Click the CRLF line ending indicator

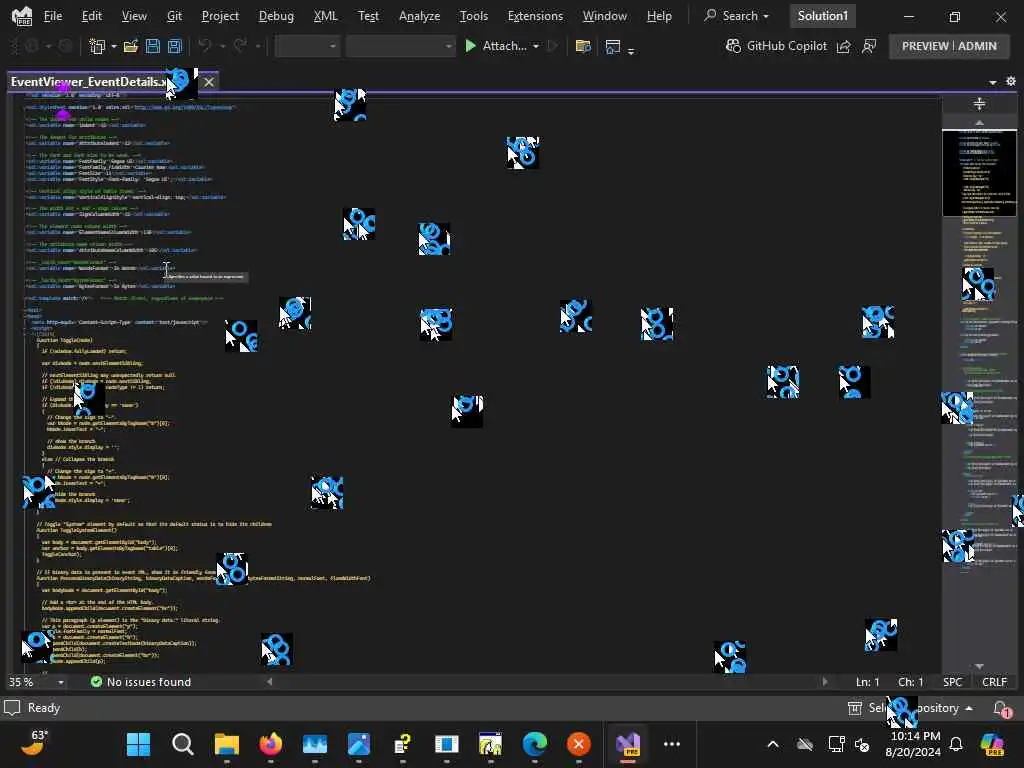click(994, 682)
